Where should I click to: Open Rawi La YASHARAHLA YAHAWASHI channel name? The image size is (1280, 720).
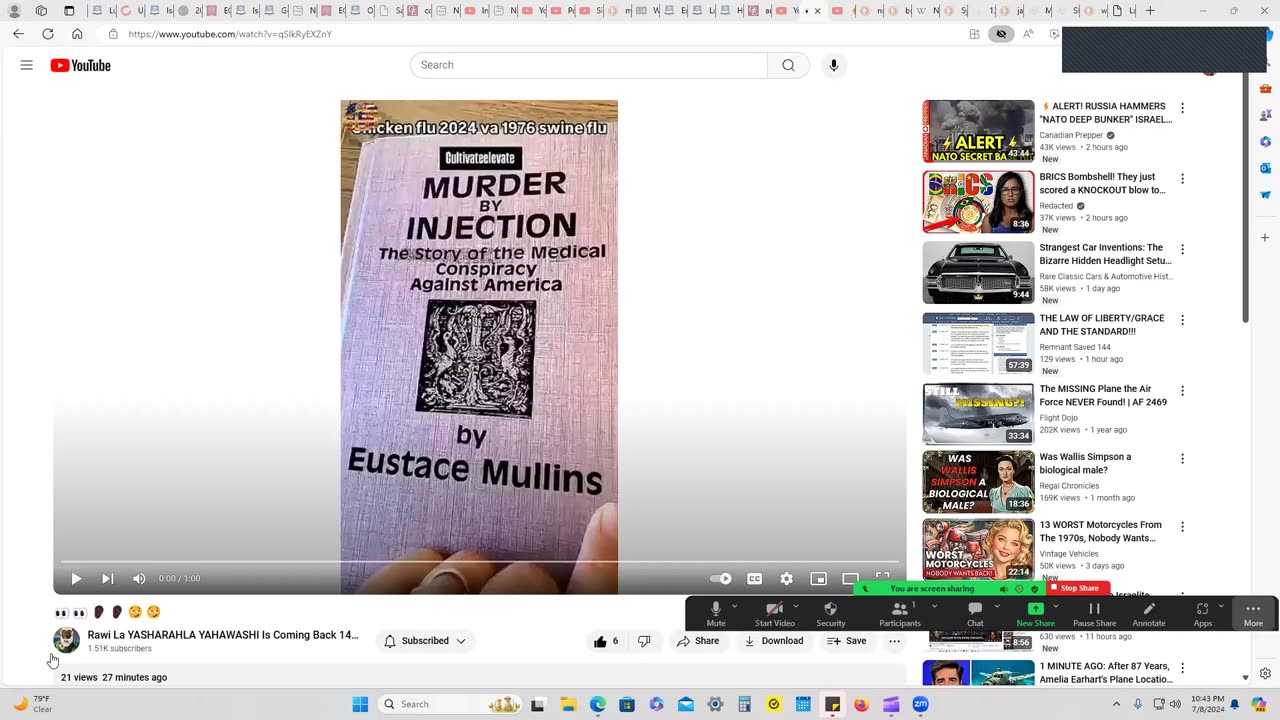[x=223, y=635]
